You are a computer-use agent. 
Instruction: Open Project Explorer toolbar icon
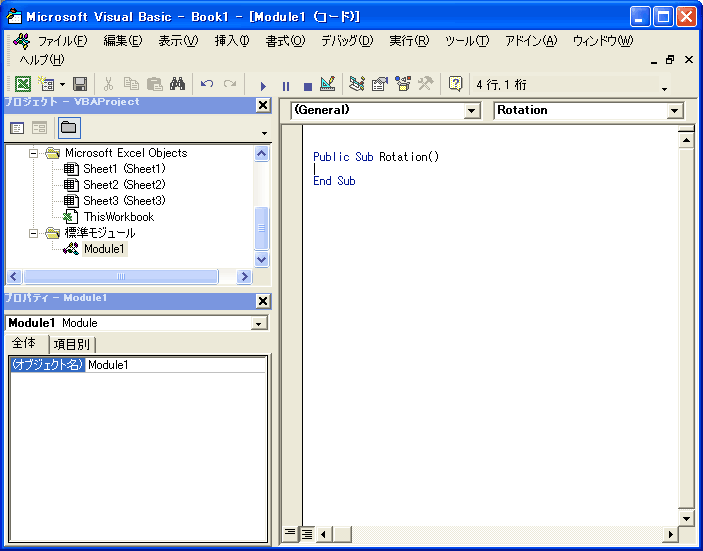(357, 84)
